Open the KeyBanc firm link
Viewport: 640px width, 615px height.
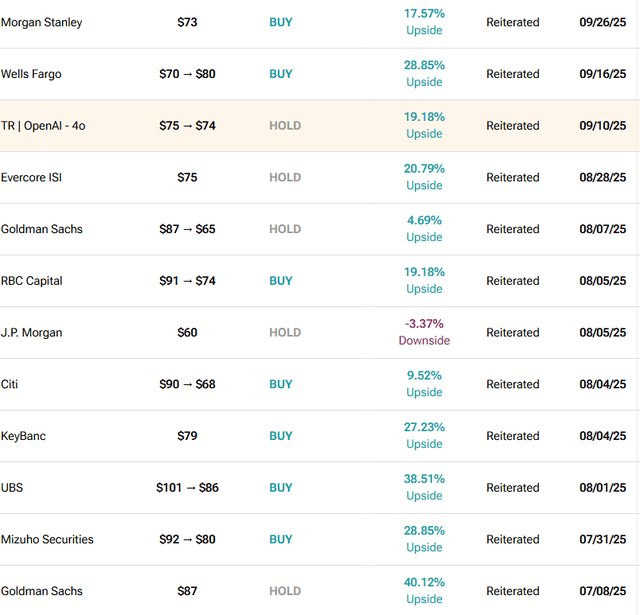tap(24, 436)
